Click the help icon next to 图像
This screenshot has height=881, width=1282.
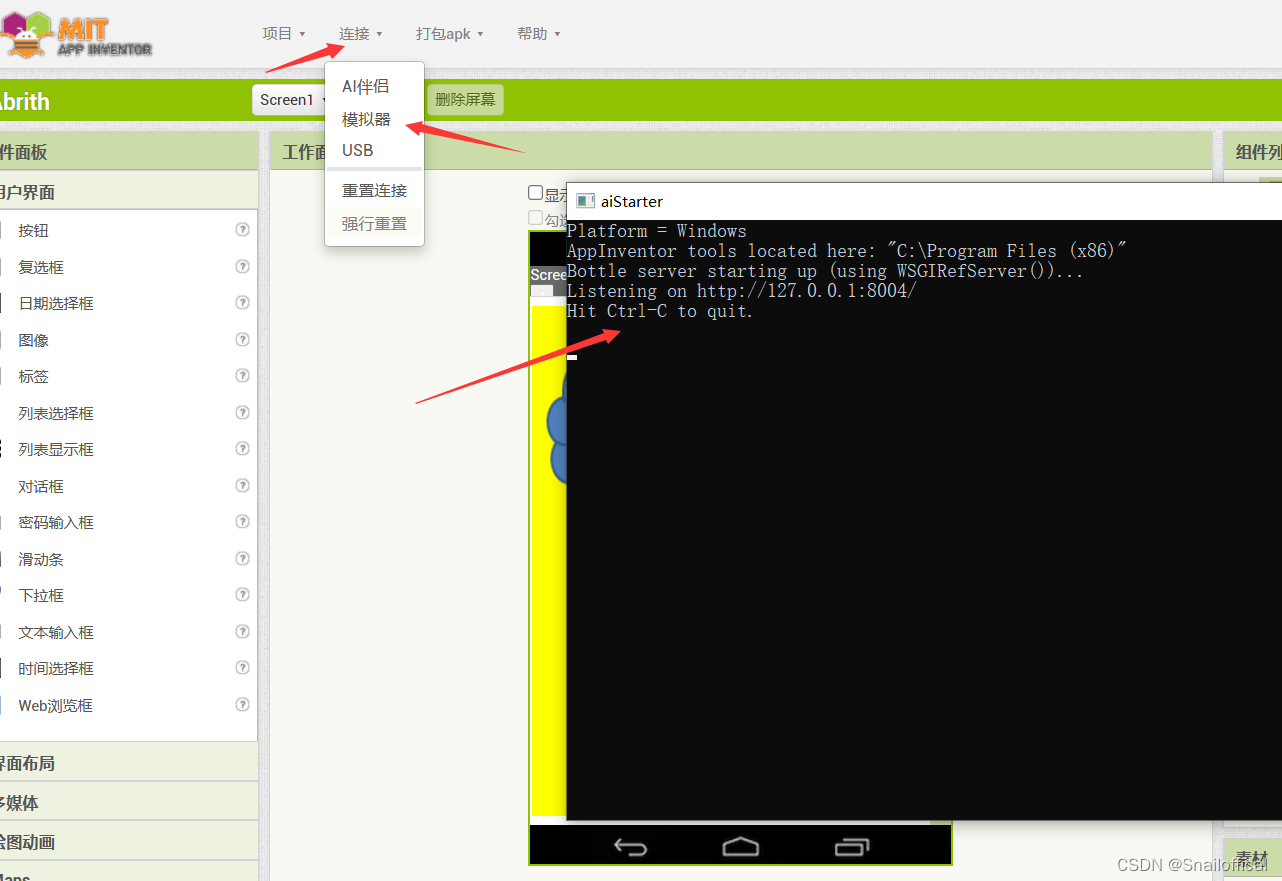point(242,339)
